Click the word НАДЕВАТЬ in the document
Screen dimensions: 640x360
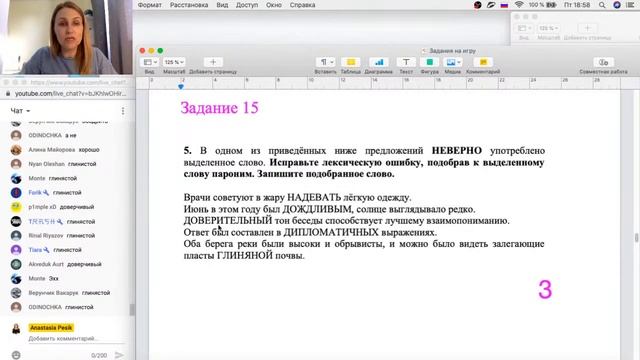click(x=314, y=198)
